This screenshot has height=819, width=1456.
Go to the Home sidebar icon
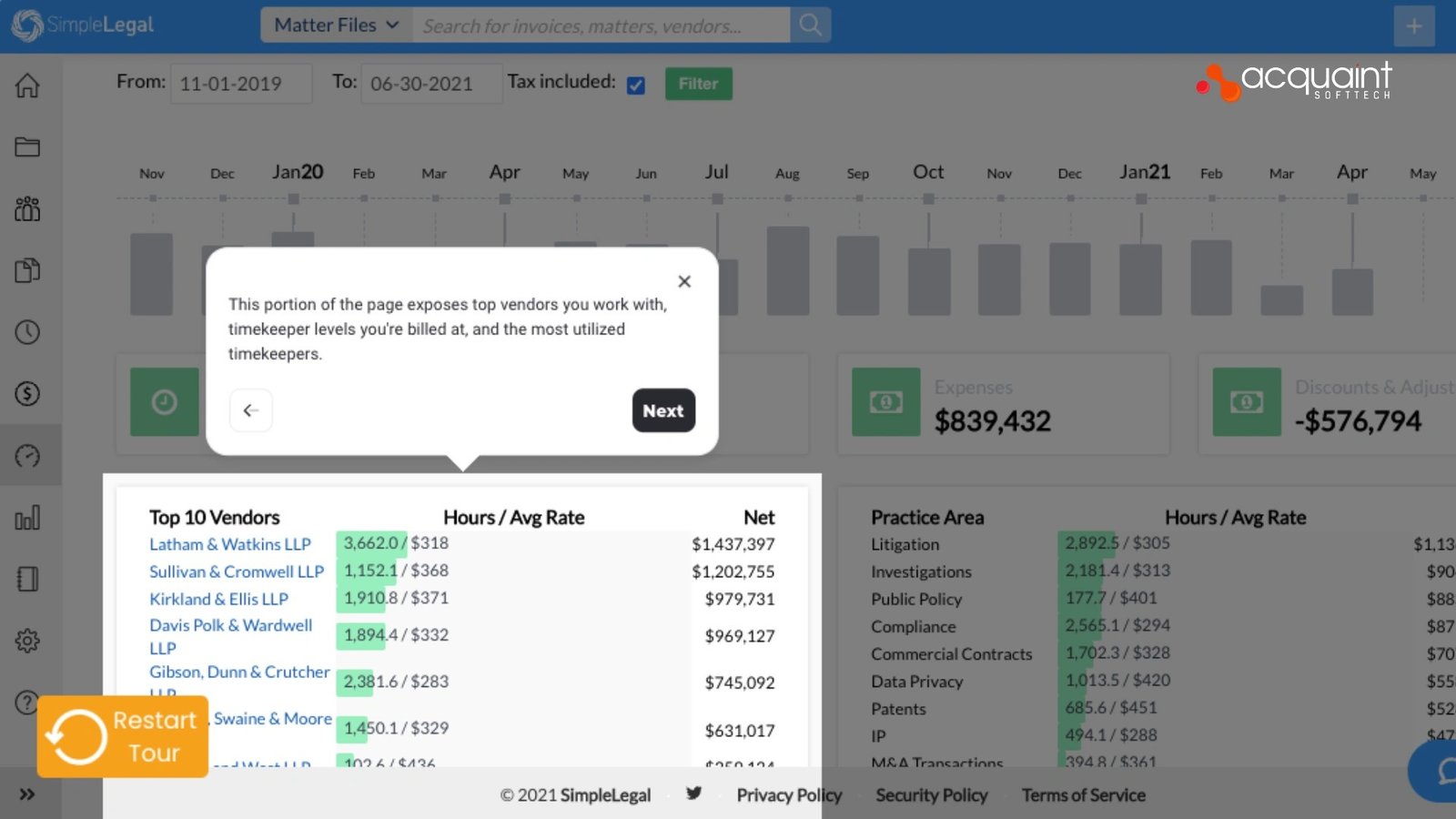pos(27,86)
